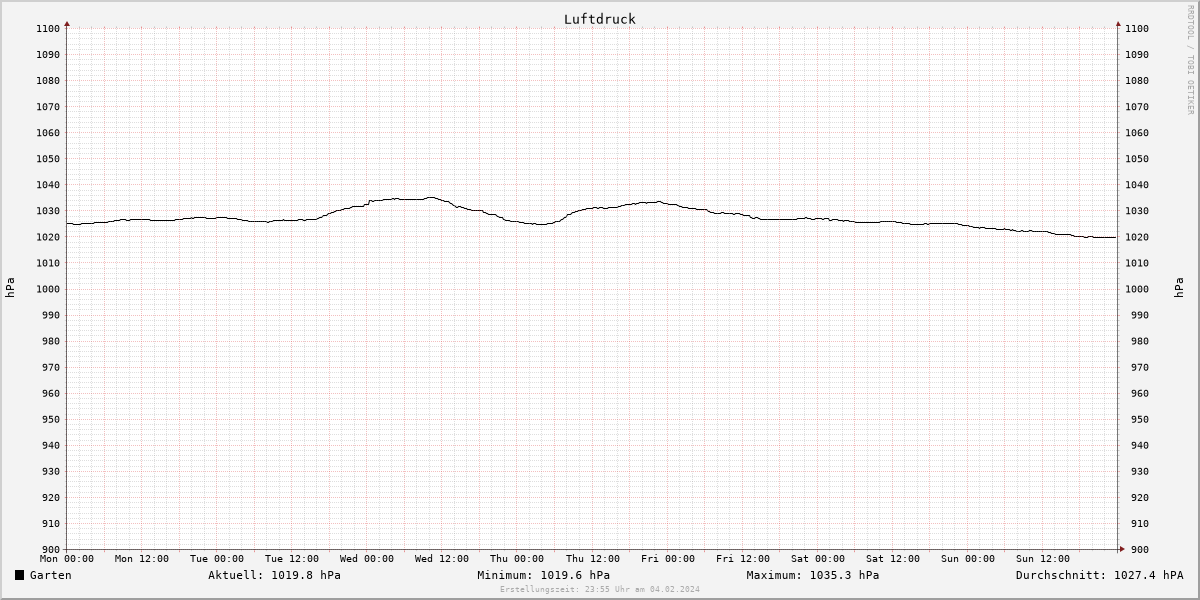Click the right axis 1040 label

1137,185
